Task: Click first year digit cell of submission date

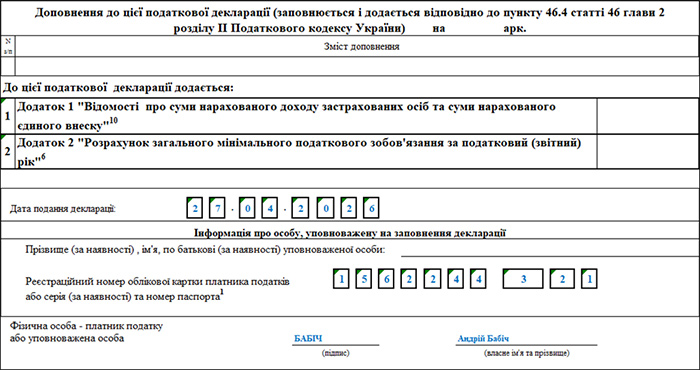Action: (x=300, y=208)
